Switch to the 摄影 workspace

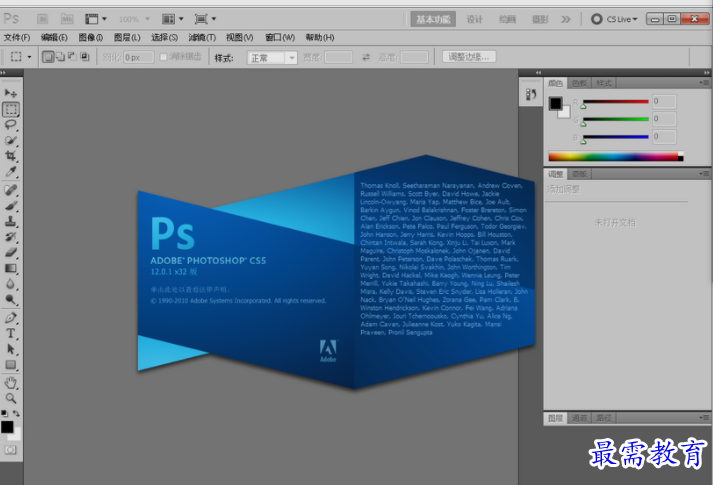pyautogui.click(x=540, y=19)
